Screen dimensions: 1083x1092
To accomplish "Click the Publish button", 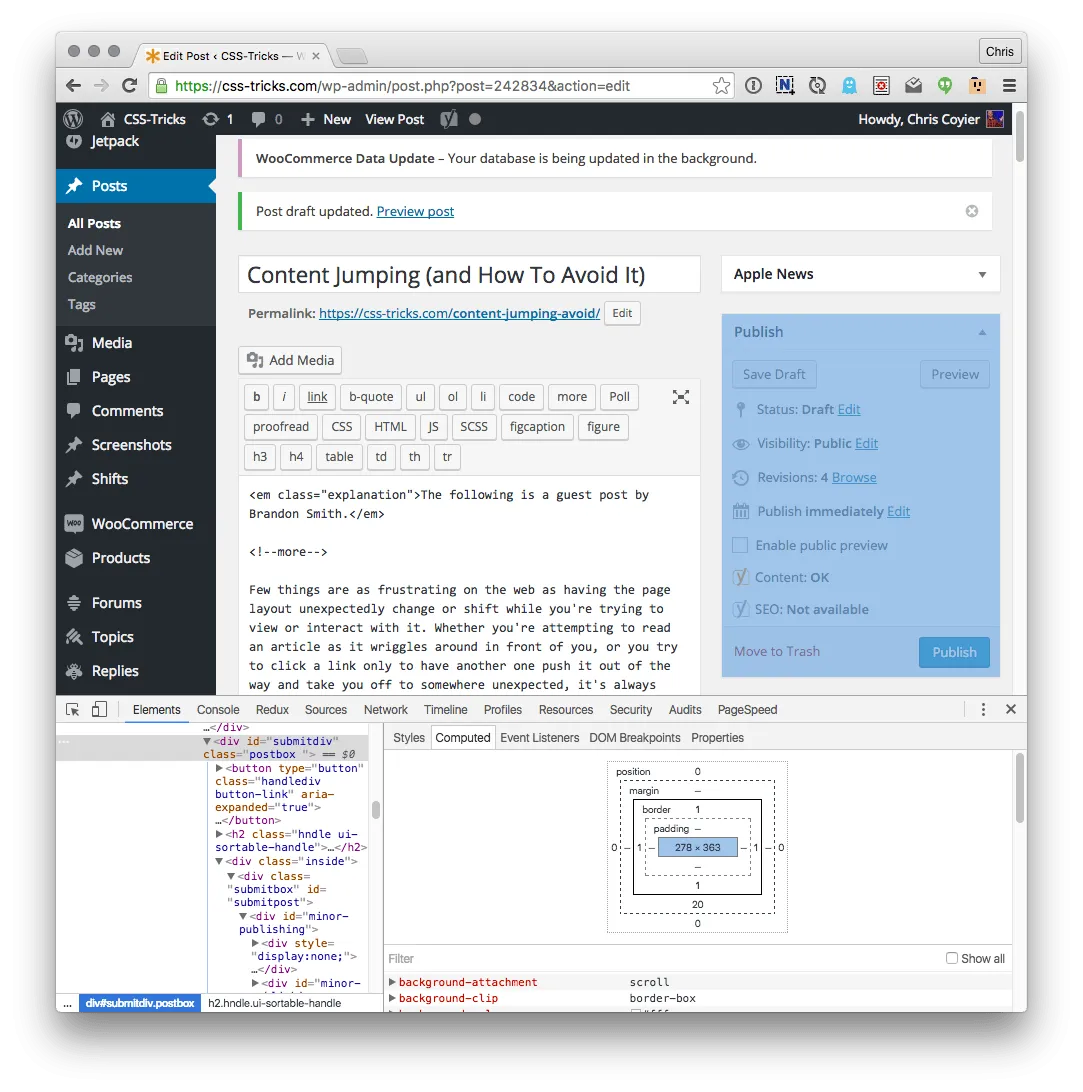I will point(954,653).
